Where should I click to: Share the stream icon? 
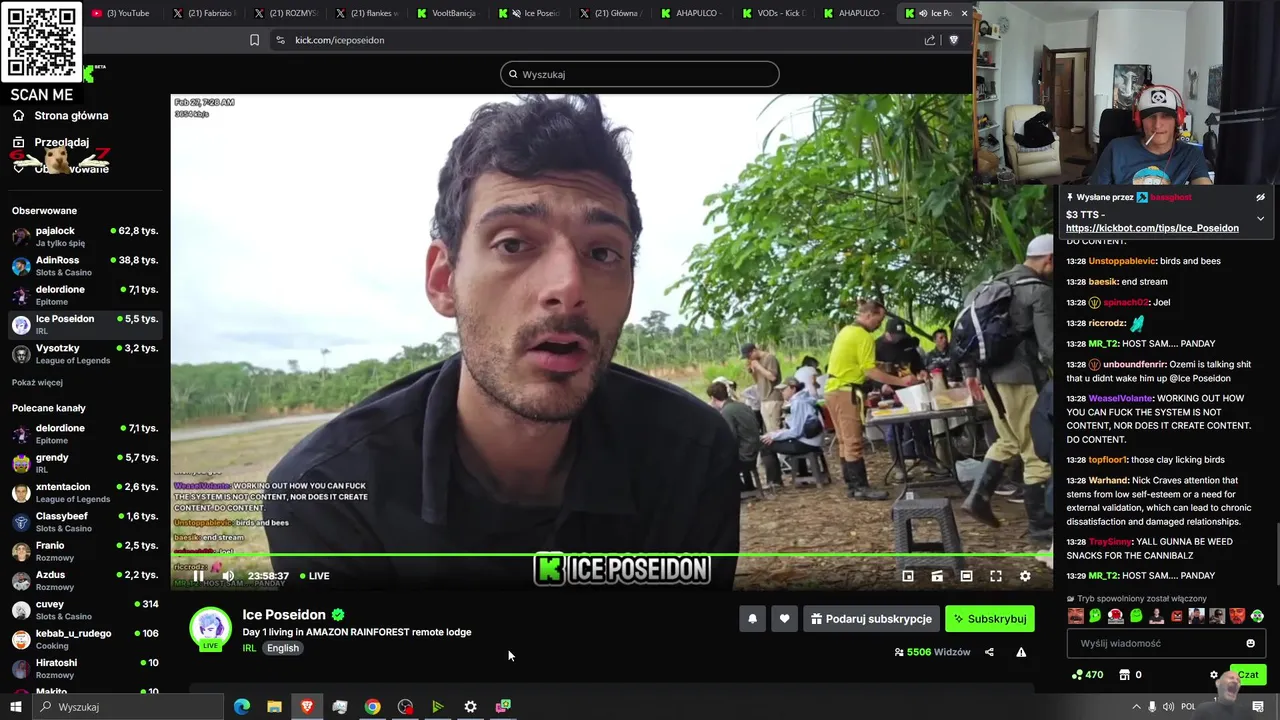click(x=989, y=652)
